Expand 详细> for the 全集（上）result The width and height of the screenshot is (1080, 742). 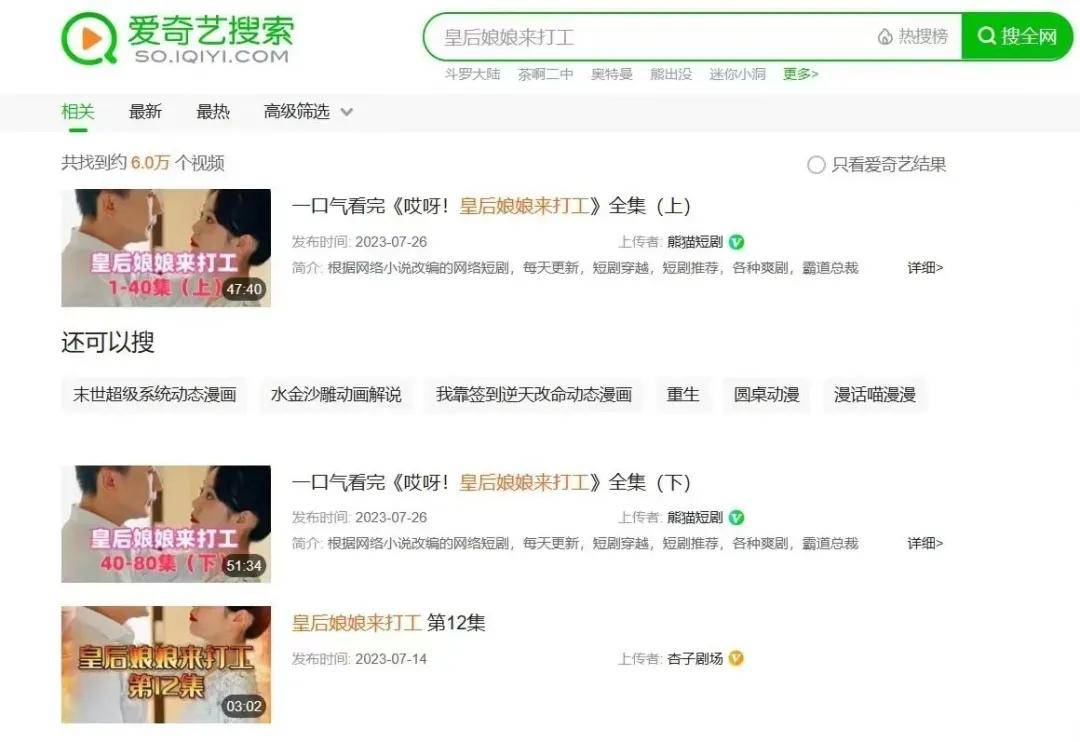tap(925, 267)
